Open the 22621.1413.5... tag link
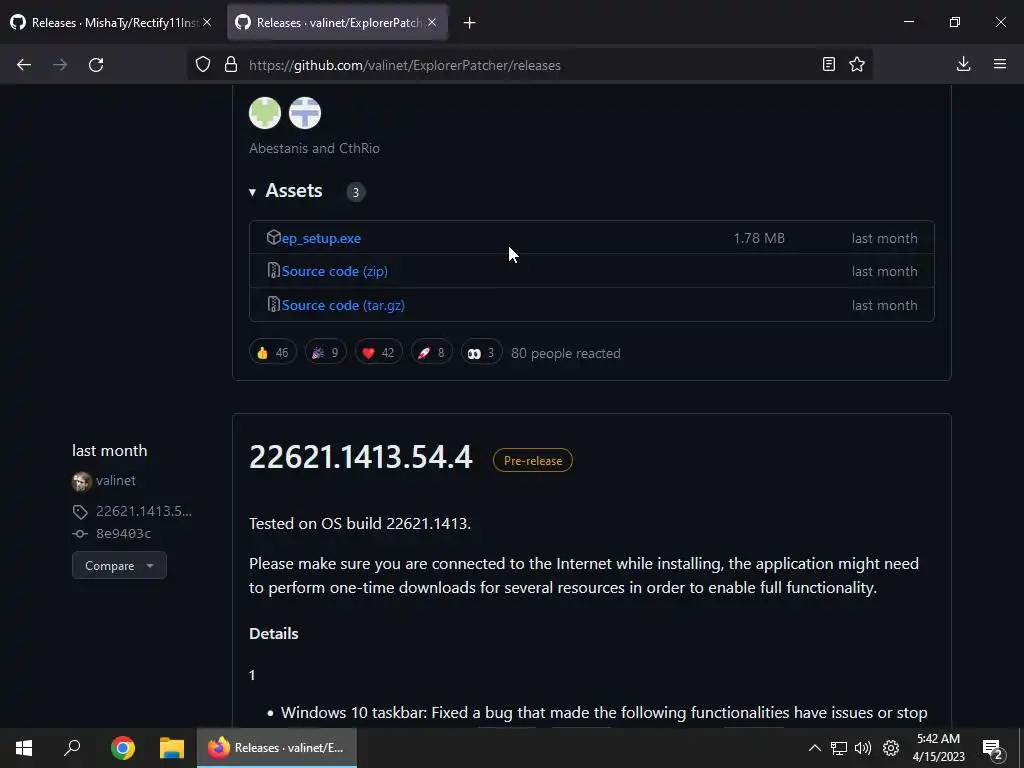The height and width of the screenshot is (768, 1024). tap(144, 511)
